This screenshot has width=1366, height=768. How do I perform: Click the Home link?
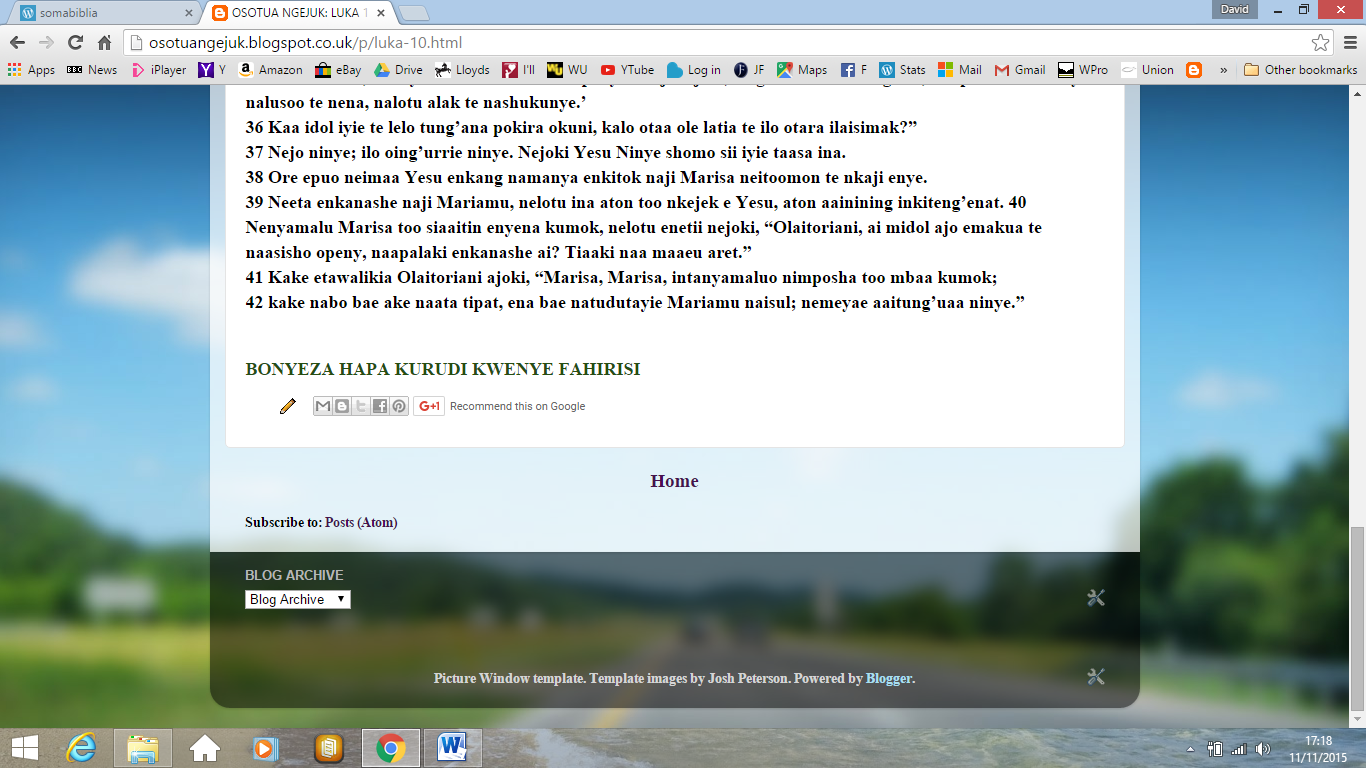[674, 481]
